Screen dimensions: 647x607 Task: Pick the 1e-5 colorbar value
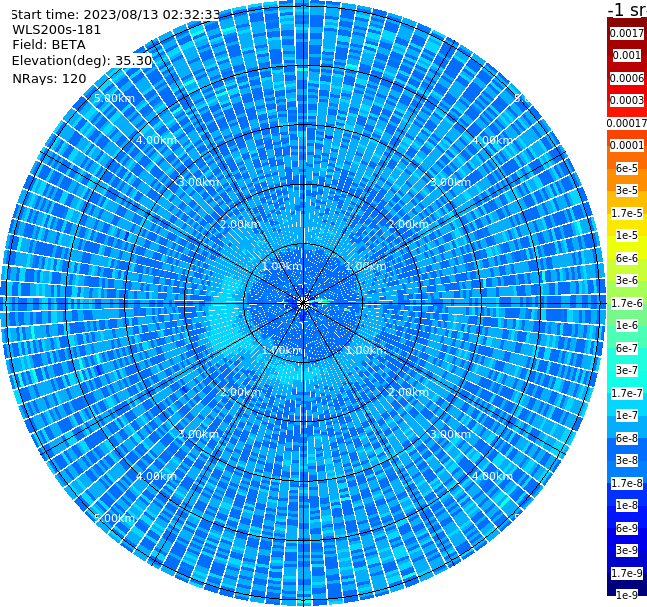(x=627, y=235)
